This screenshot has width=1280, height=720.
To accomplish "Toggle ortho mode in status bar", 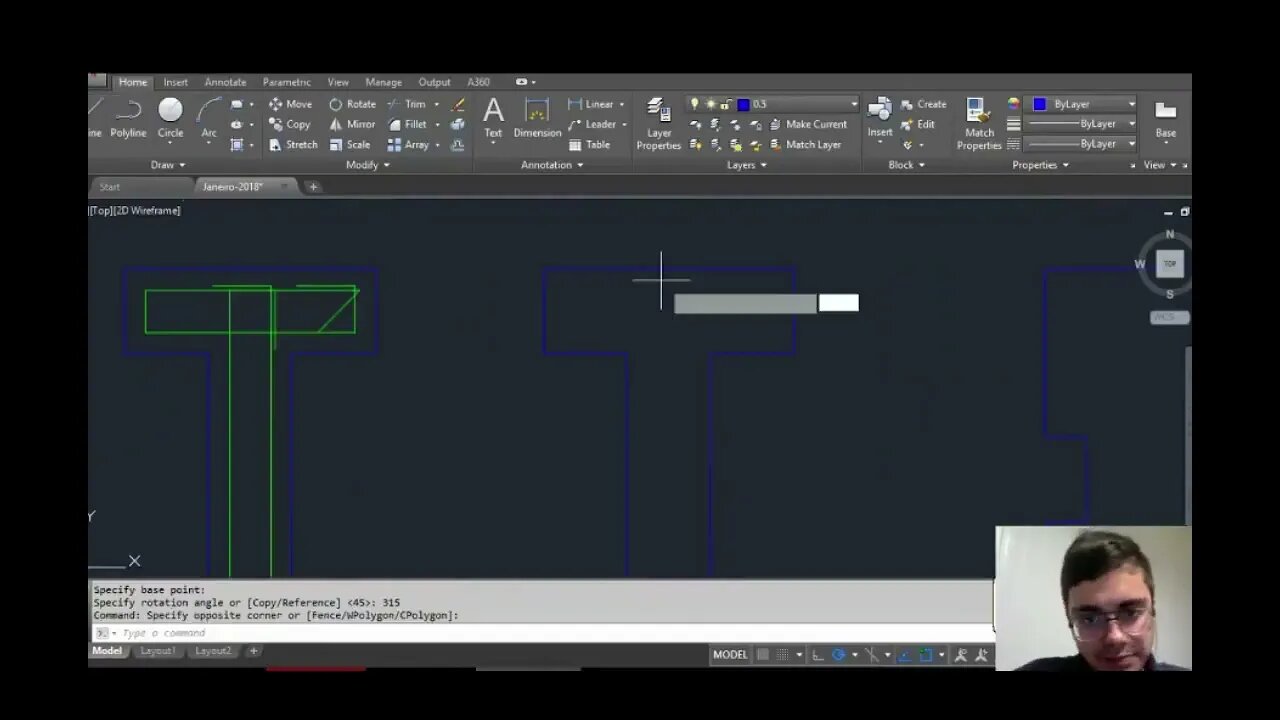I will (x=818, y=655).
